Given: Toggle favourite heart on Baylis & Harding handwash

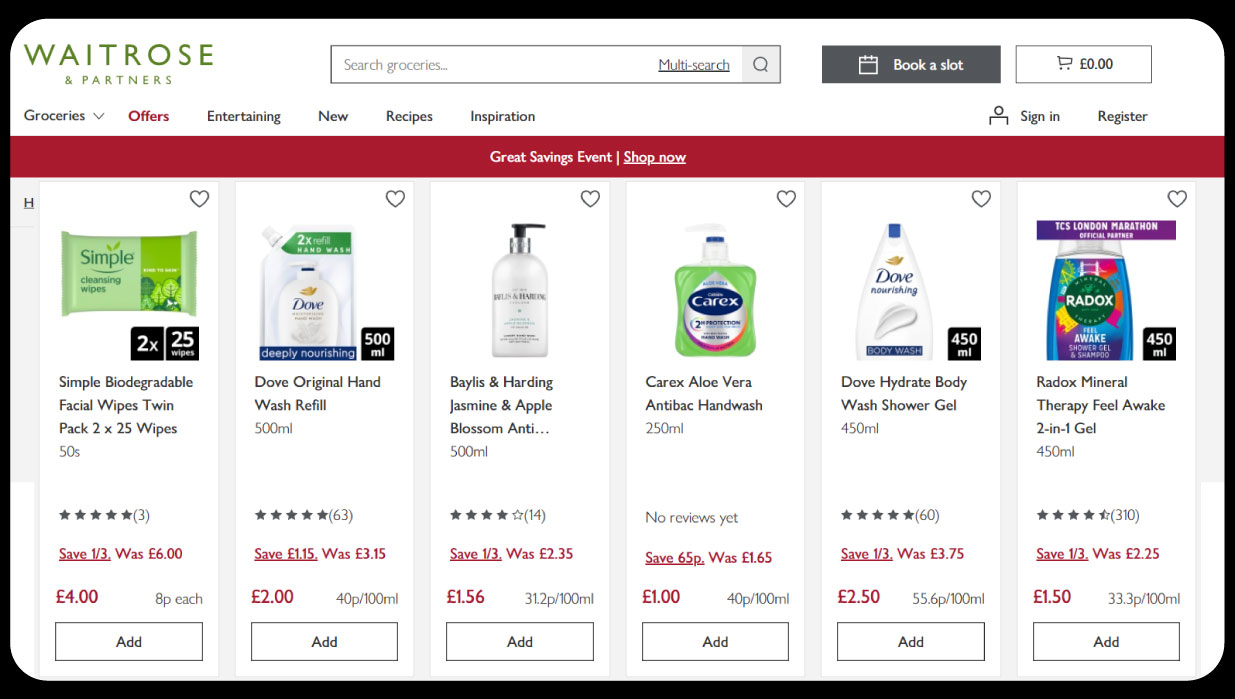Looking at the screenshot, I should tap(590, 199).
